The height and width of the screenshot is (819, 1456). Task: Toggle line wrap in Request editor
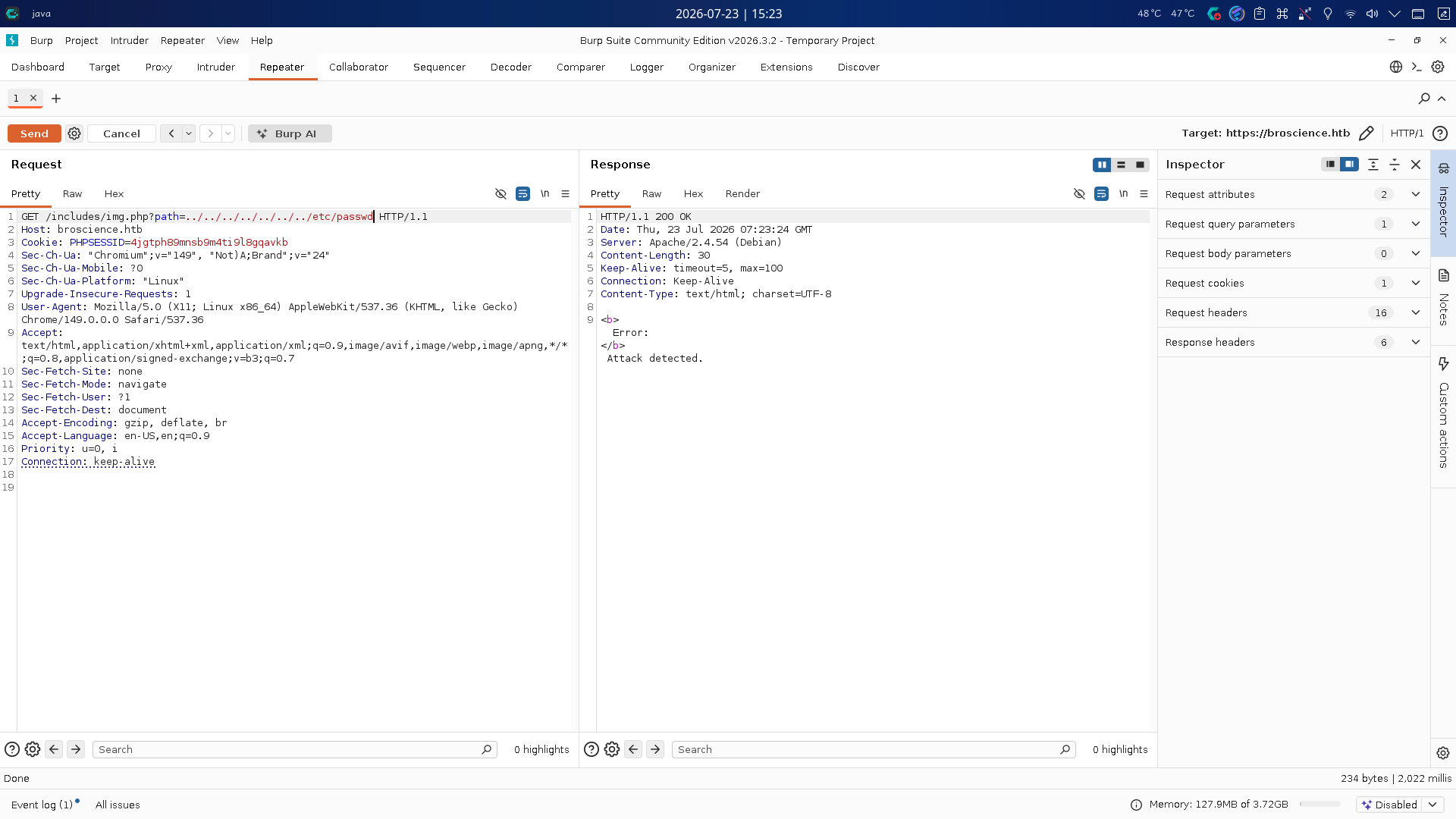(522, 194)
